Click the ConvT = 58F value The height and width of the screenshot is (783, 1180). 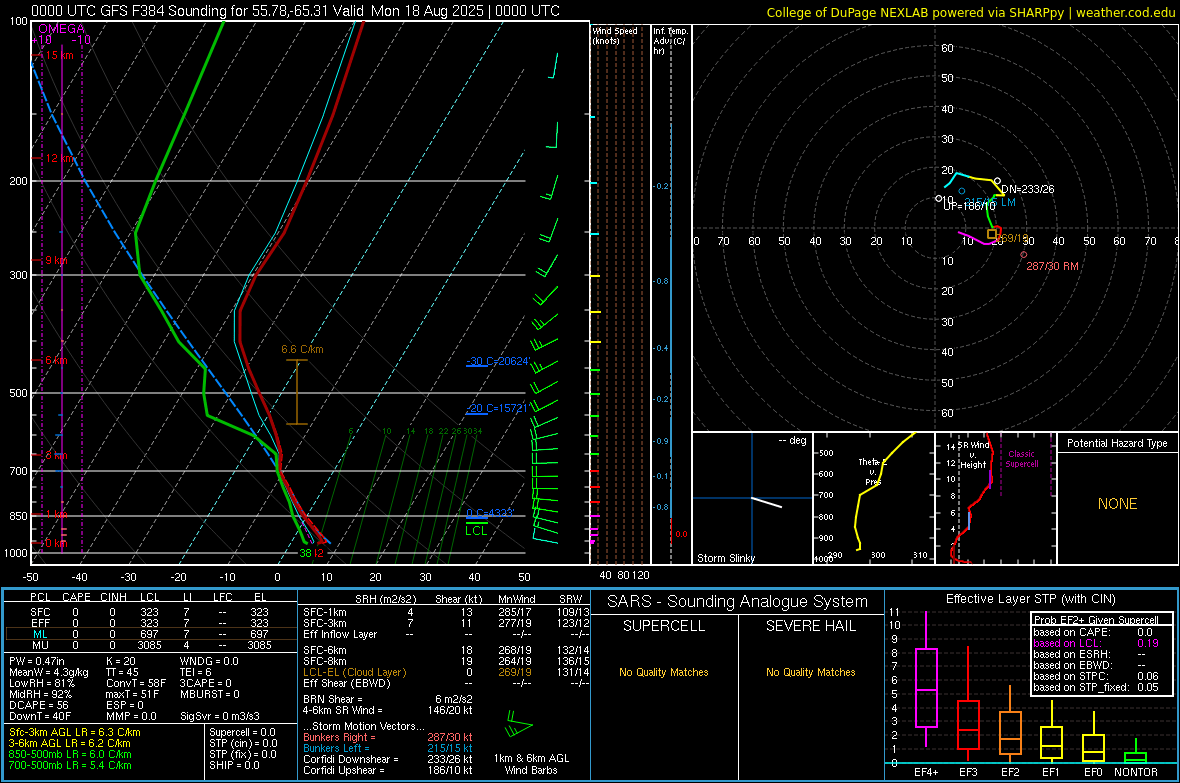pyautogui.click(x=136, y=683)
